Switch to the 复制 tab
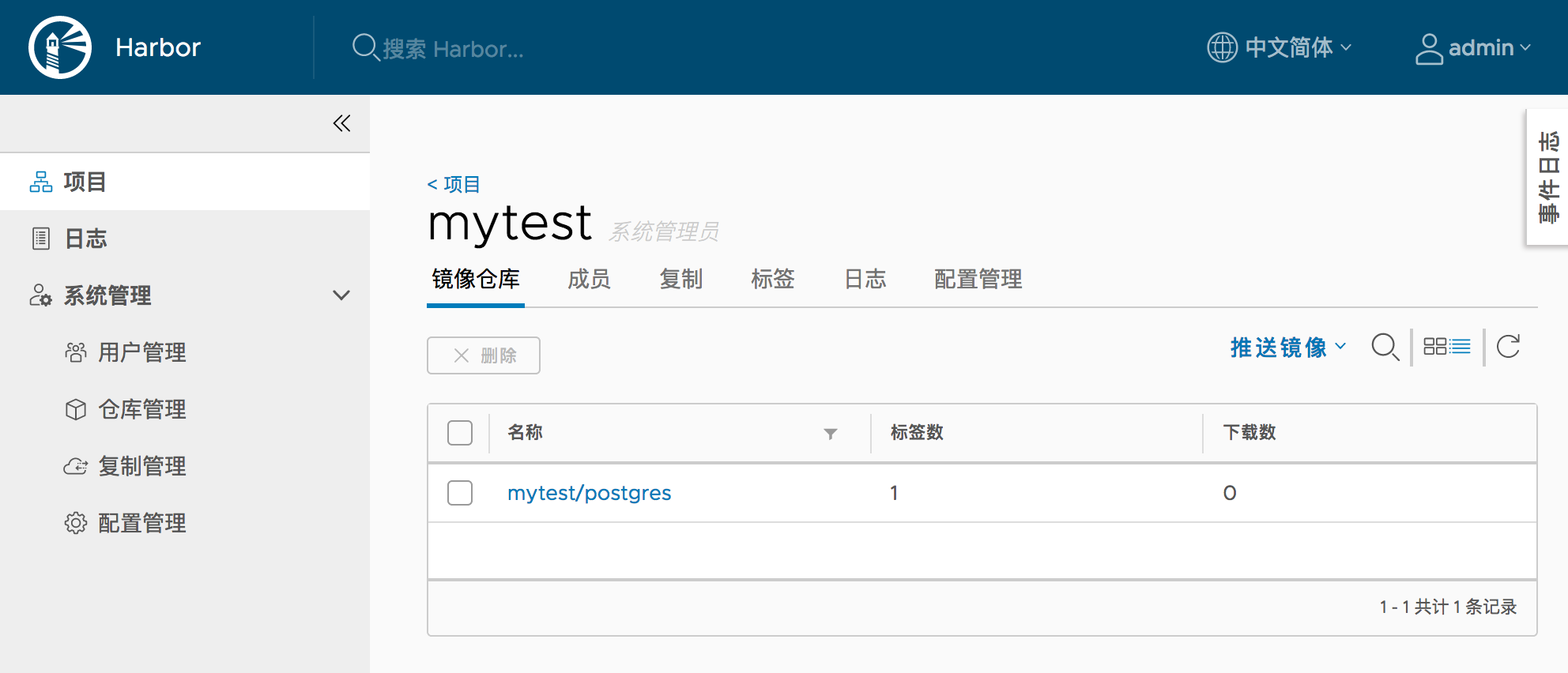This screenshot has height=673, width=1568. point(681,280)
